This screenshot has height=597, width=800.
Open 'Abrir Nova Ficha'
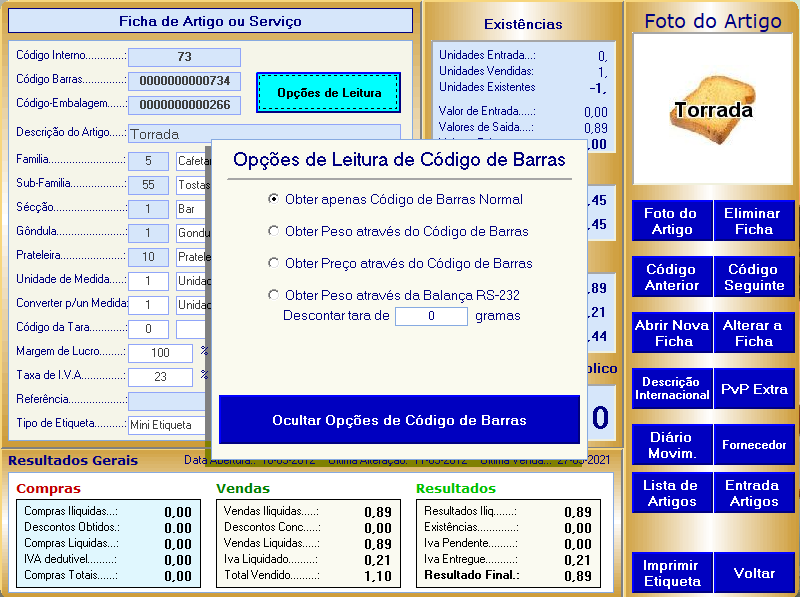pyautogui.click(x=671, y=333)
